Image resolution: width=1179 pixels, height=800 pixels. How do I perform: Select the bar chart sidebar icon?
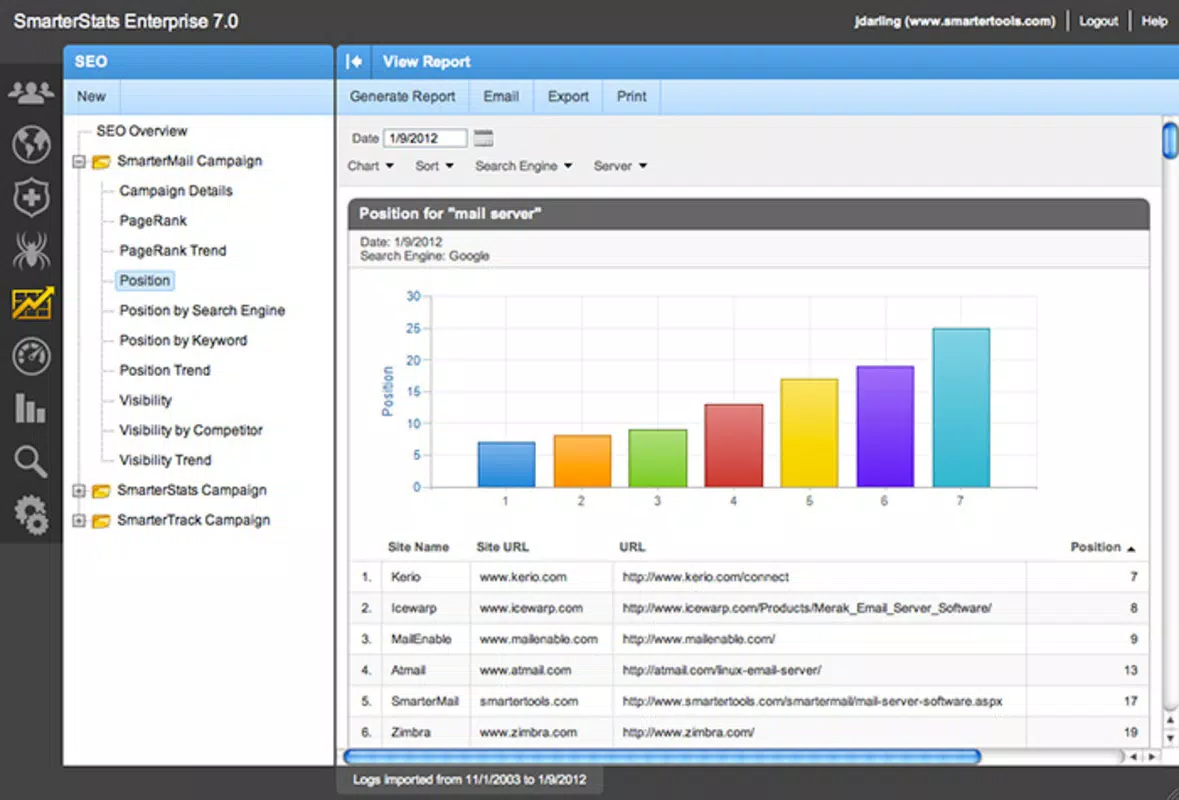coord(31,408)
